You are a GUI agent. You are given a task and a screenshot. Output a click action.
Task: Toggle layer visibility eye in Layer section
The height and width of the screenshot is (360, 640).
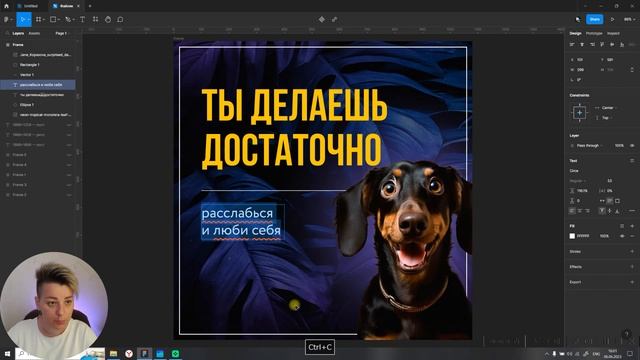point(632,145)
